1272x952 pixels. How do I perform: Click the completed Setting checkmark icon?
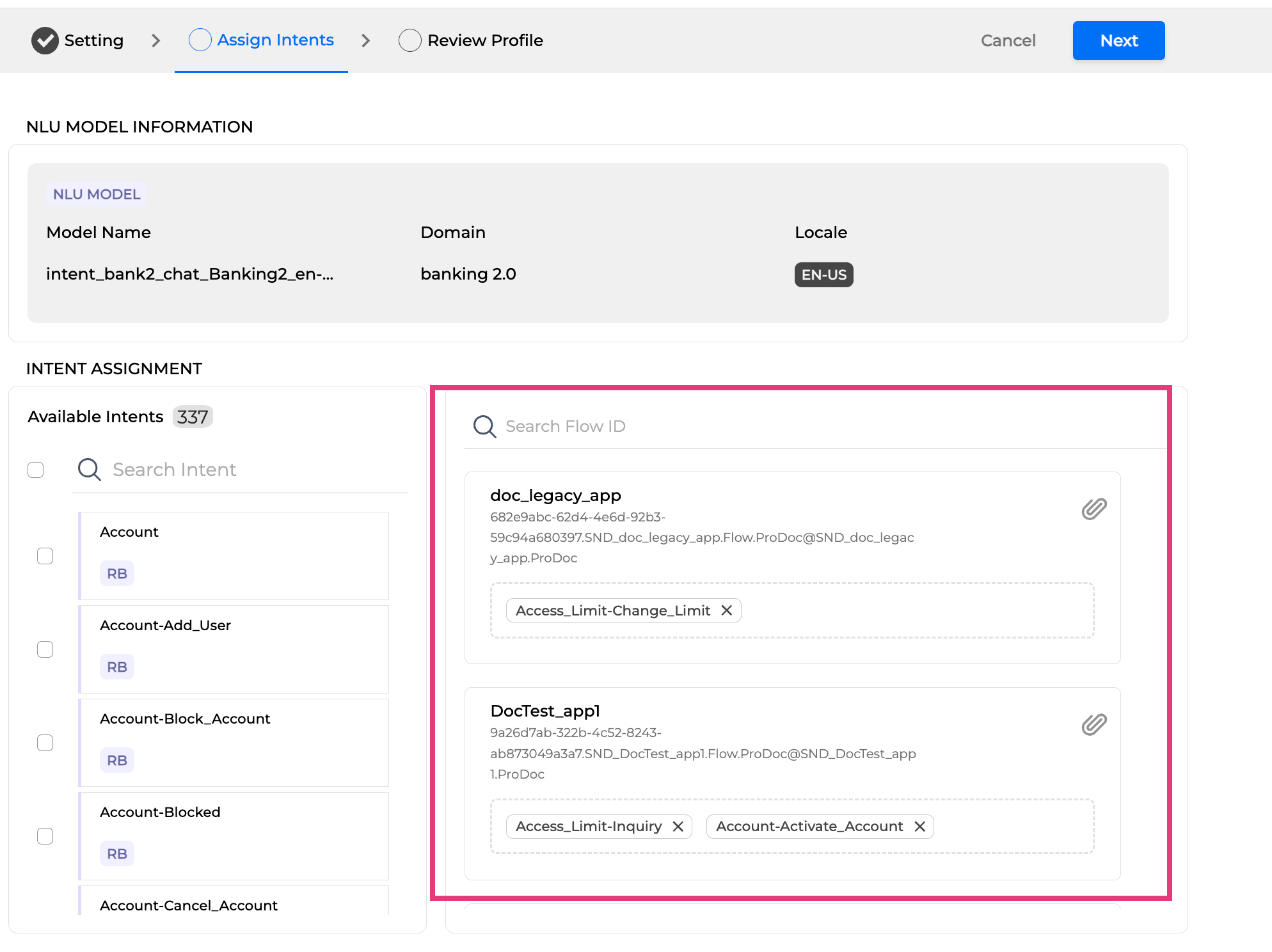click(x=45, y=40)
